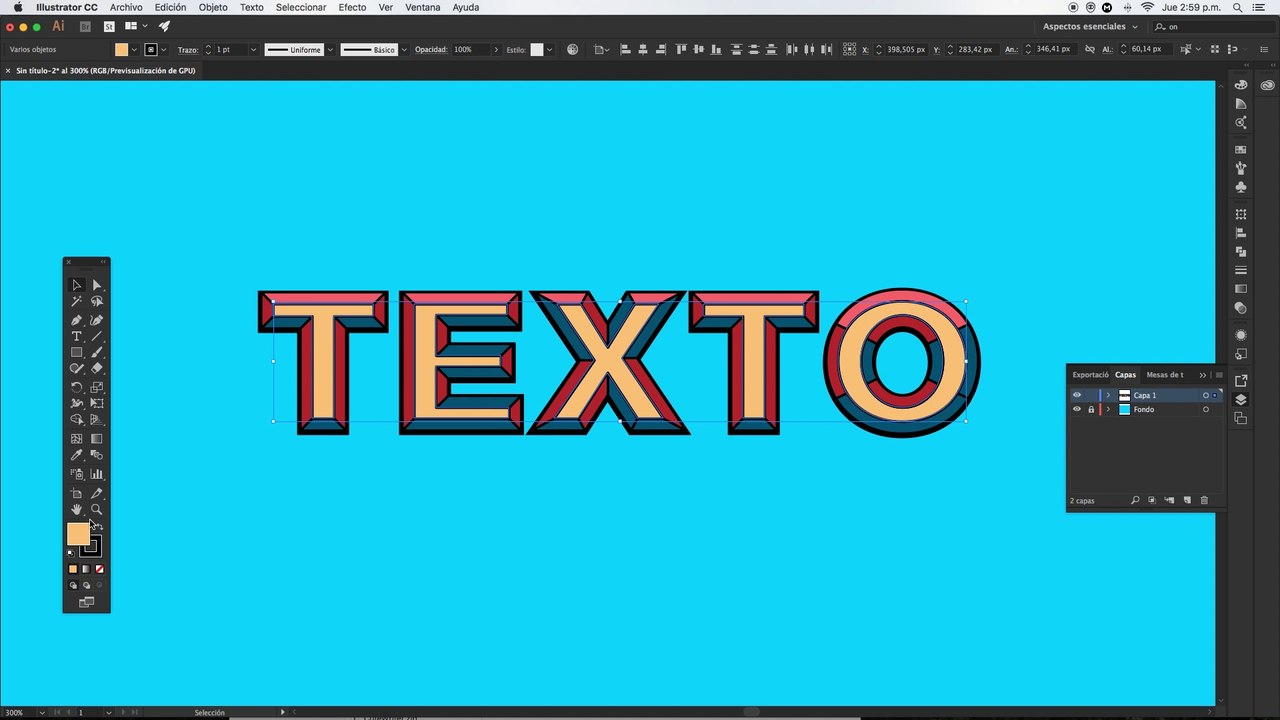
Task: Select the Pen tool
Action: (x=76, y=320)
